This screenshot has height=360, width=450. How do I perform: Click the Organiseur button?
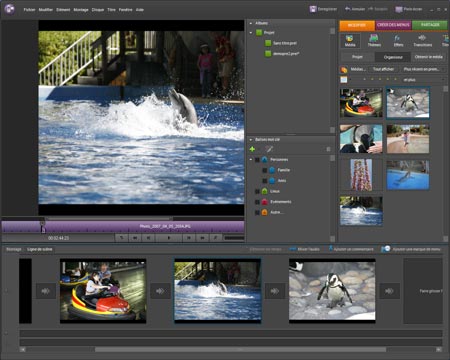(393, 57)
